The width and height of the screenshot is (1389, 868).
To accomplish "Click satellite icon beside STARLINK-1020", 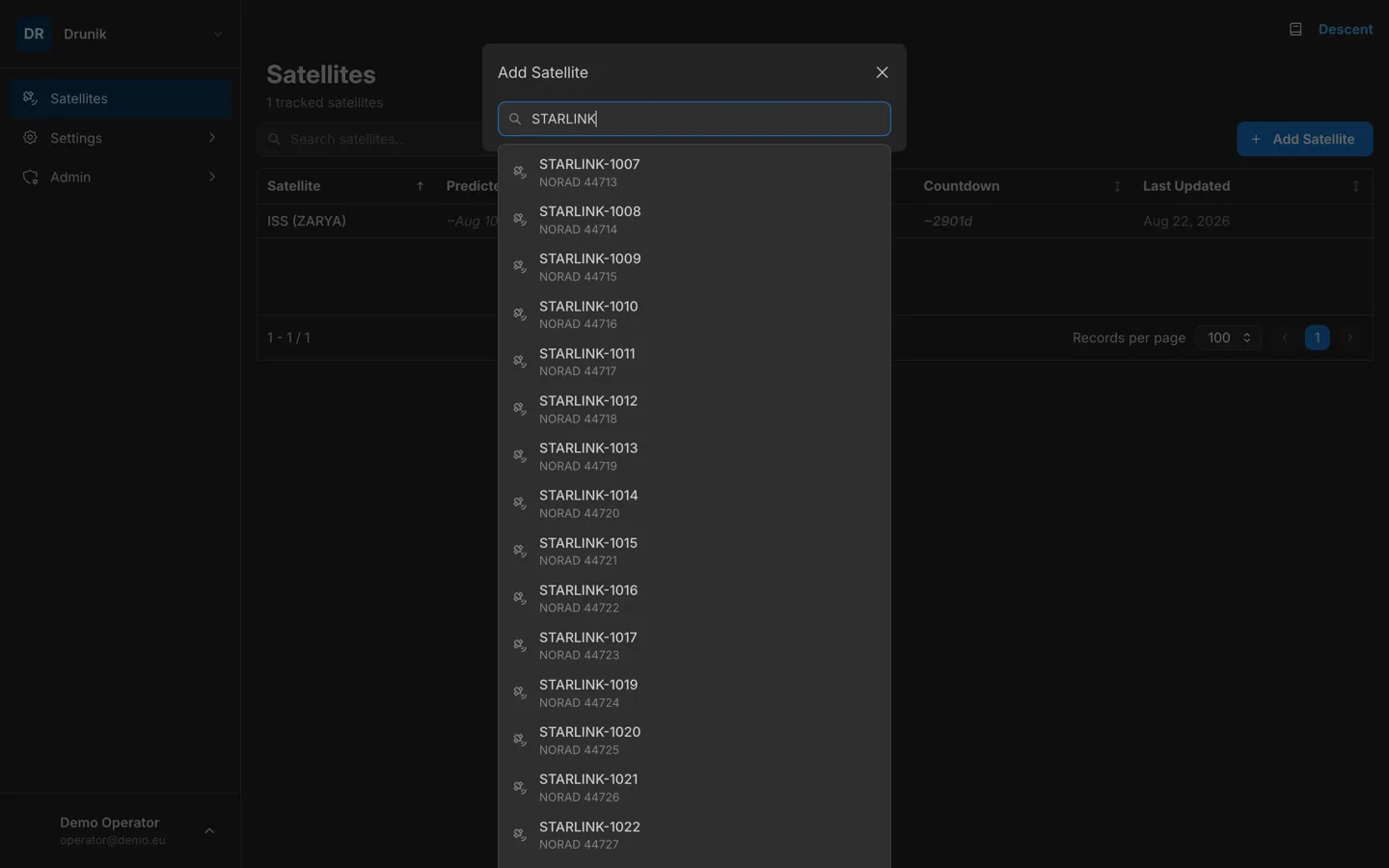I will [520, 741].
